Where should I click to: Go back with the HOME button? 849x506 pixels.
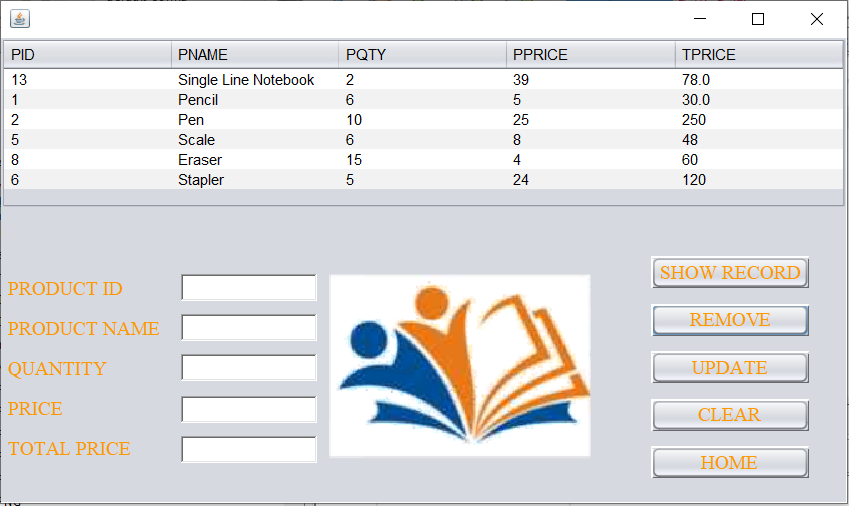pos(730,463)
